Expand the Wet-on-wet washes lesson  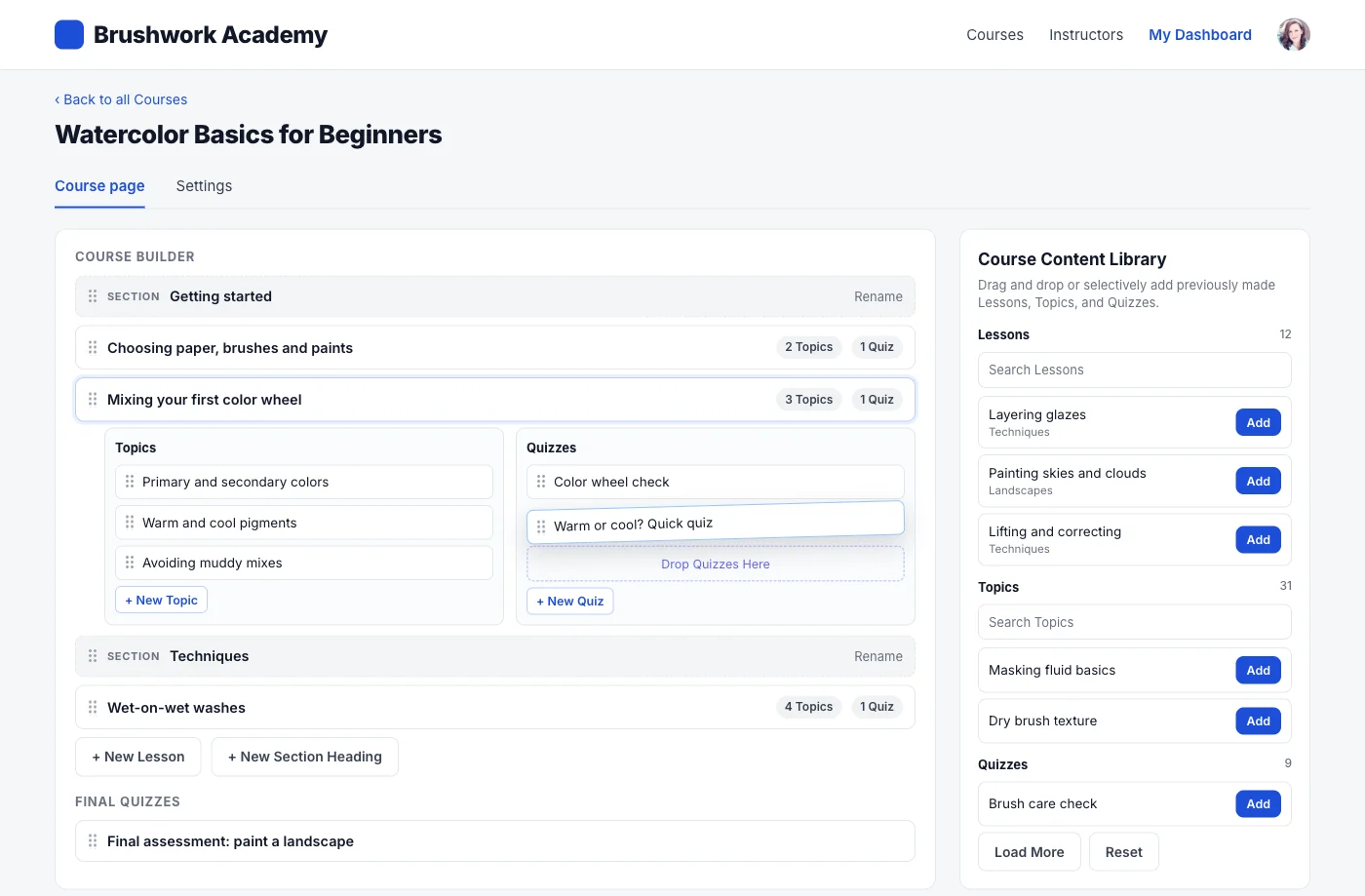click(495, 707)
